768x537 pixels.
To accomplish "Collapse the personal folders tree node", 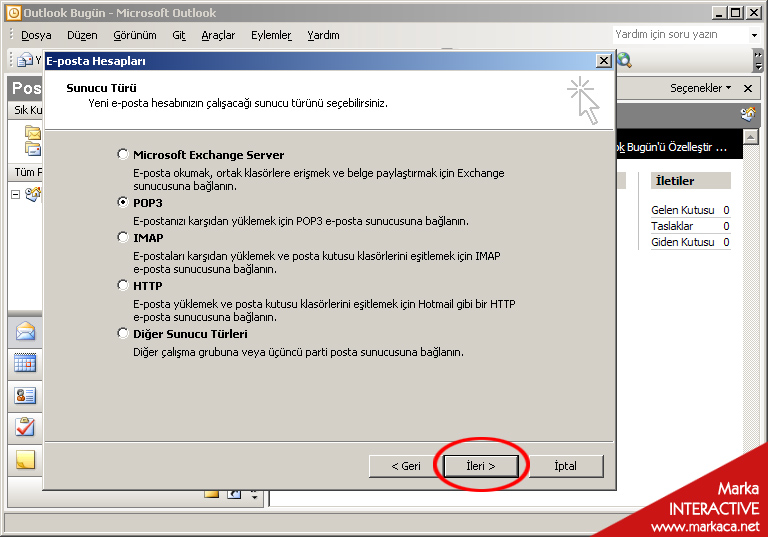I will point(16,195).
